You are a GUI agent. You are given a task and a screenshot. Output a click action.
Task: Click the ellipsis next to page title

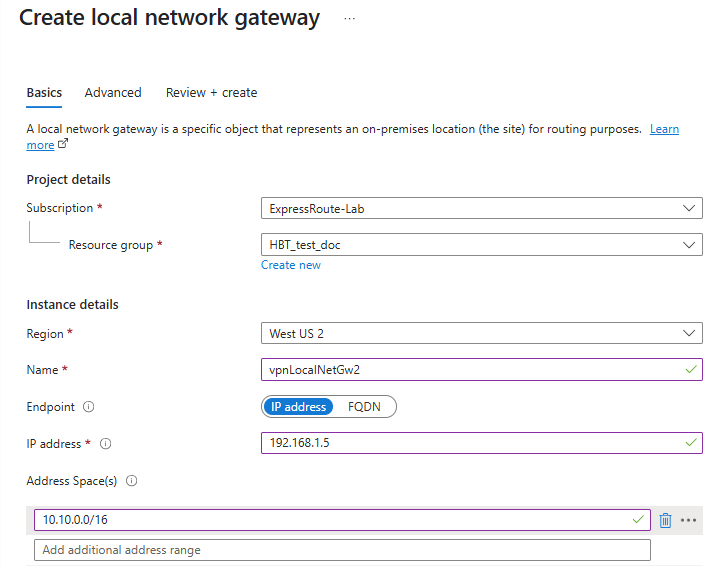(349, 19)
